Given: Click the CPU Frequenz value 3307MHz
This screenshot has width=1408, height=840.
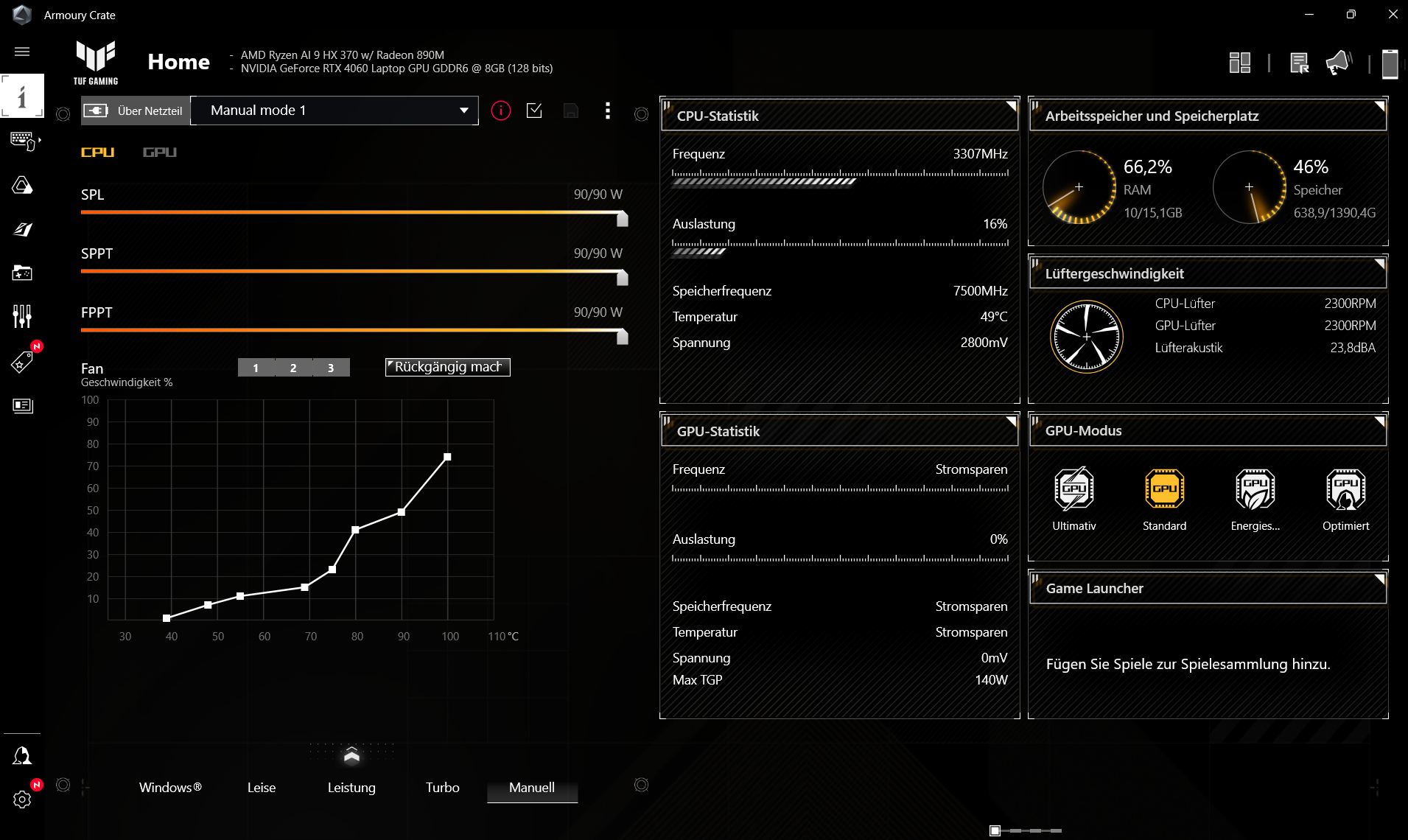Looking at the screenshot, I should point(980,154).
